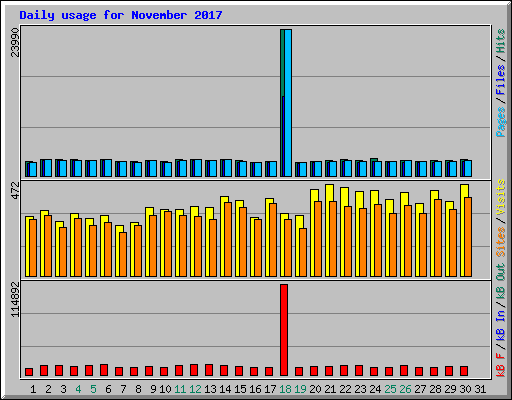Click the red kB bar for day 12
The width and height of the screenshot is (512, 400).
(x=194, y=370)
